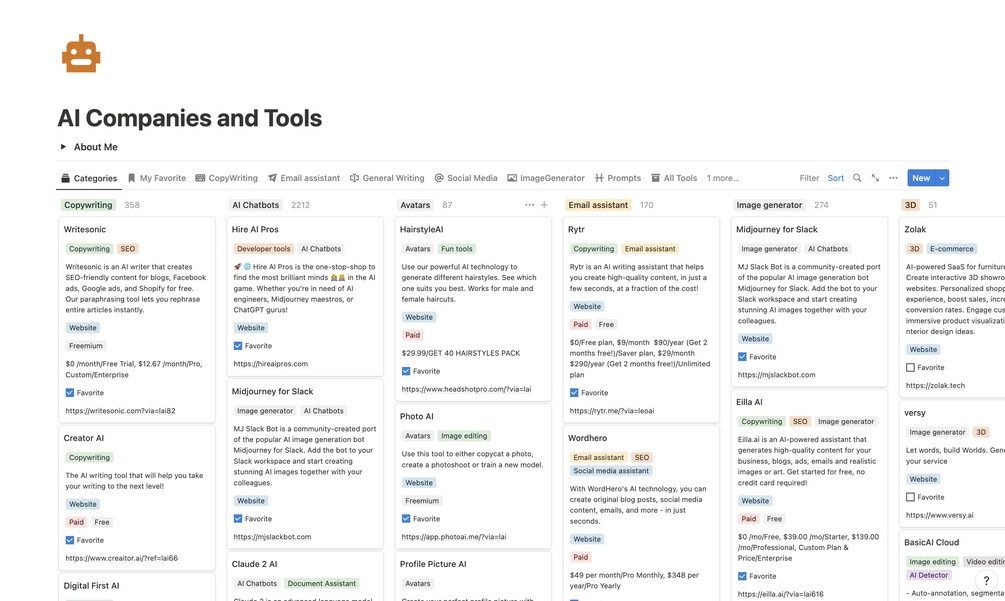Click the Avatars group three-dot icon
Image resolution: width=1005 pixels, height=601 pixels.
click(x=529, y=205)
